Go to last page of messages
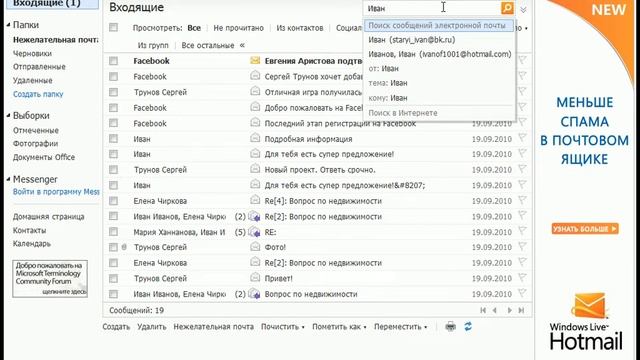Screen dimensions: 640x360 tap(521, 310)
